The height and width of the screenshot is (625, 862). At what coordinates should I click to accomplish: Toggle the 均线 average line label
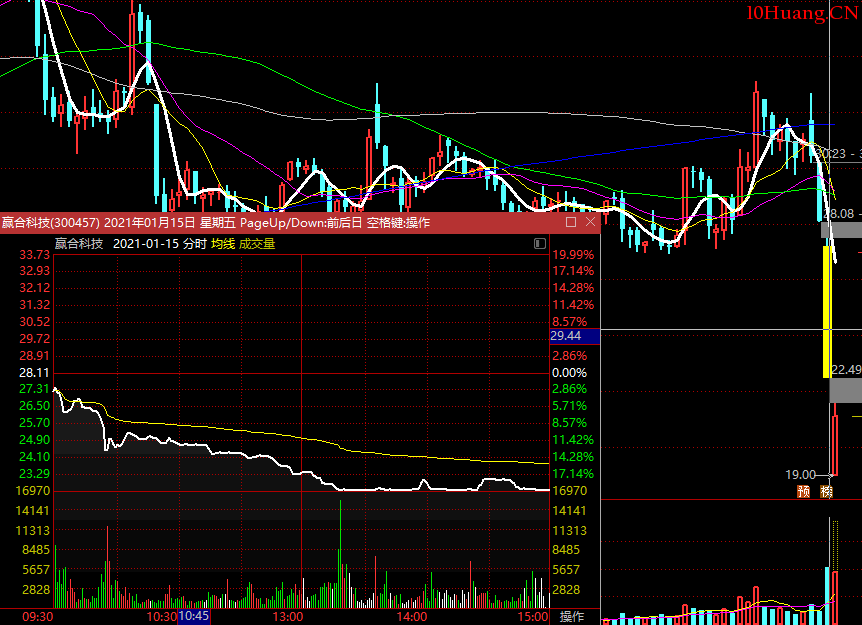(222, 243)
